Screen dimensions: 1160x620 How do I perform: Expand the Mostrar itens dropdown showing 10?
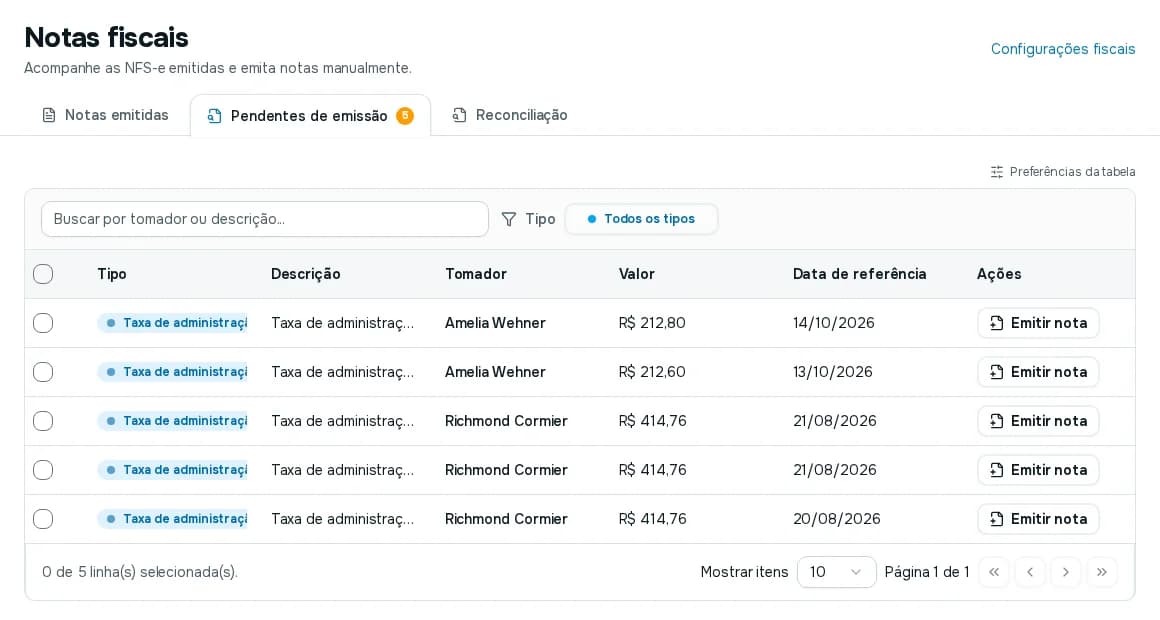click(836, 572)
